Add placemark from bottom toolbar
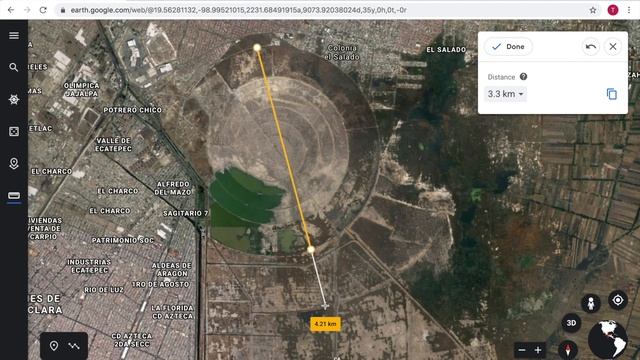The width and height of the screenshot is (640, 360). tap(53, 346)
